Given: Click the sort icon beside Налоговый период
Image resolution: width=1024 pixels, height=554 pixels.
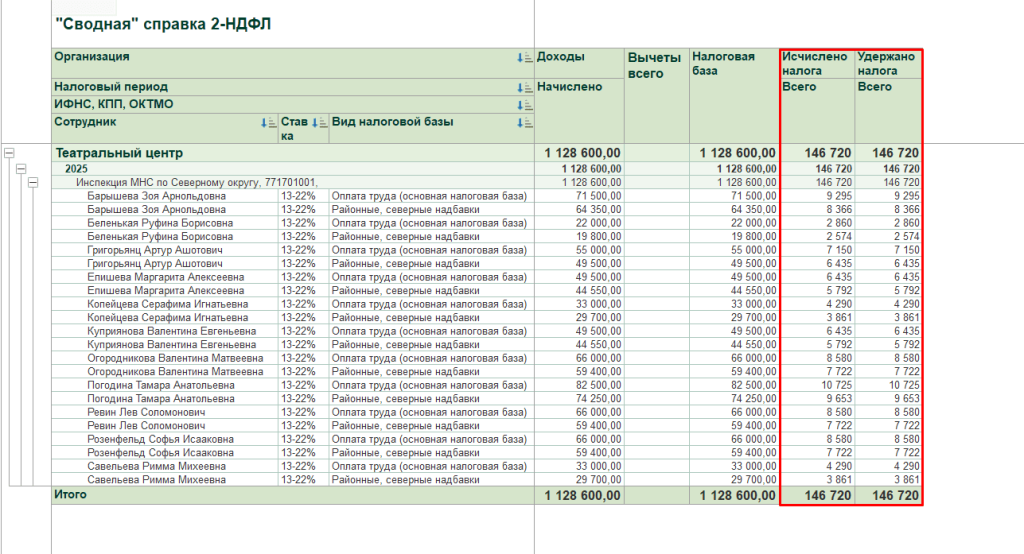Looking at the screenshot, I should point(524,88).
